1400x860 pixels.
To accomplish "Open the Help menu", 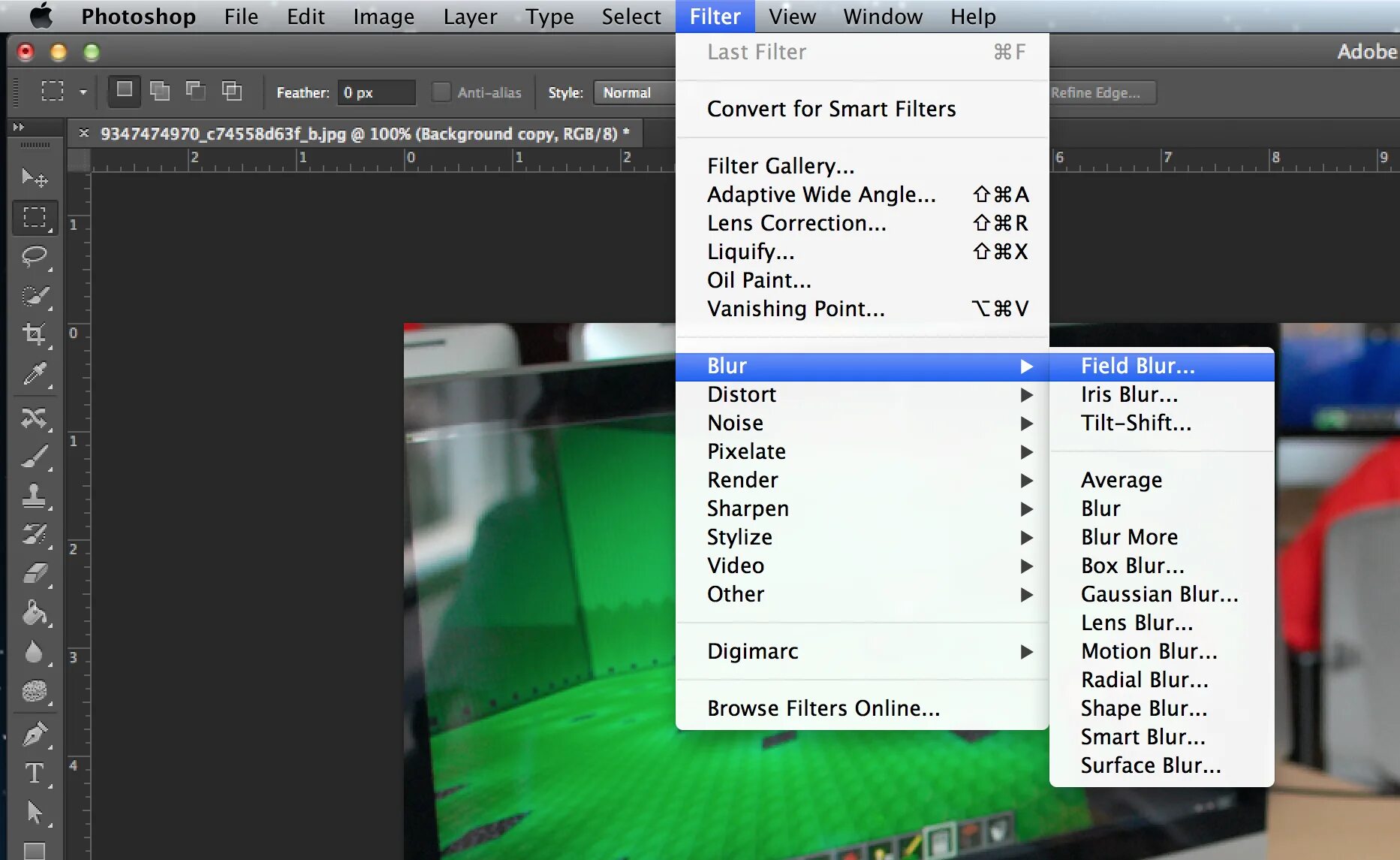I will (x=973, y=16).
